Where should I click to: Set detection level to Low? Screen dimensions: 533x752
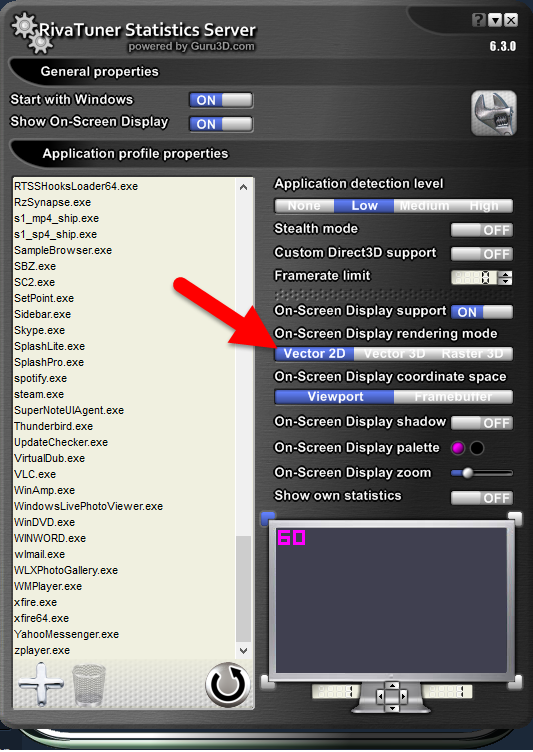[x=364, y=206]
